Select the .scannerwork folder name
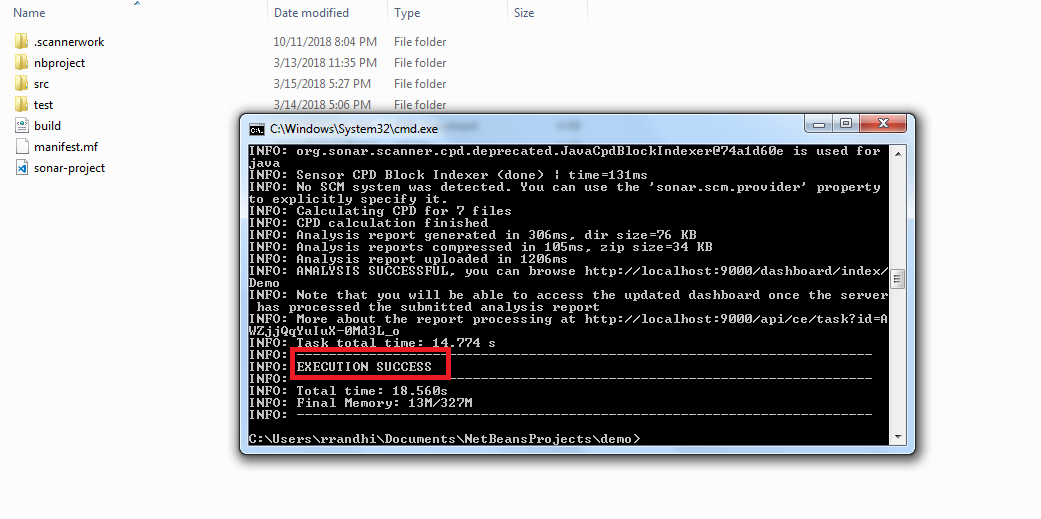 click(69, 42)
